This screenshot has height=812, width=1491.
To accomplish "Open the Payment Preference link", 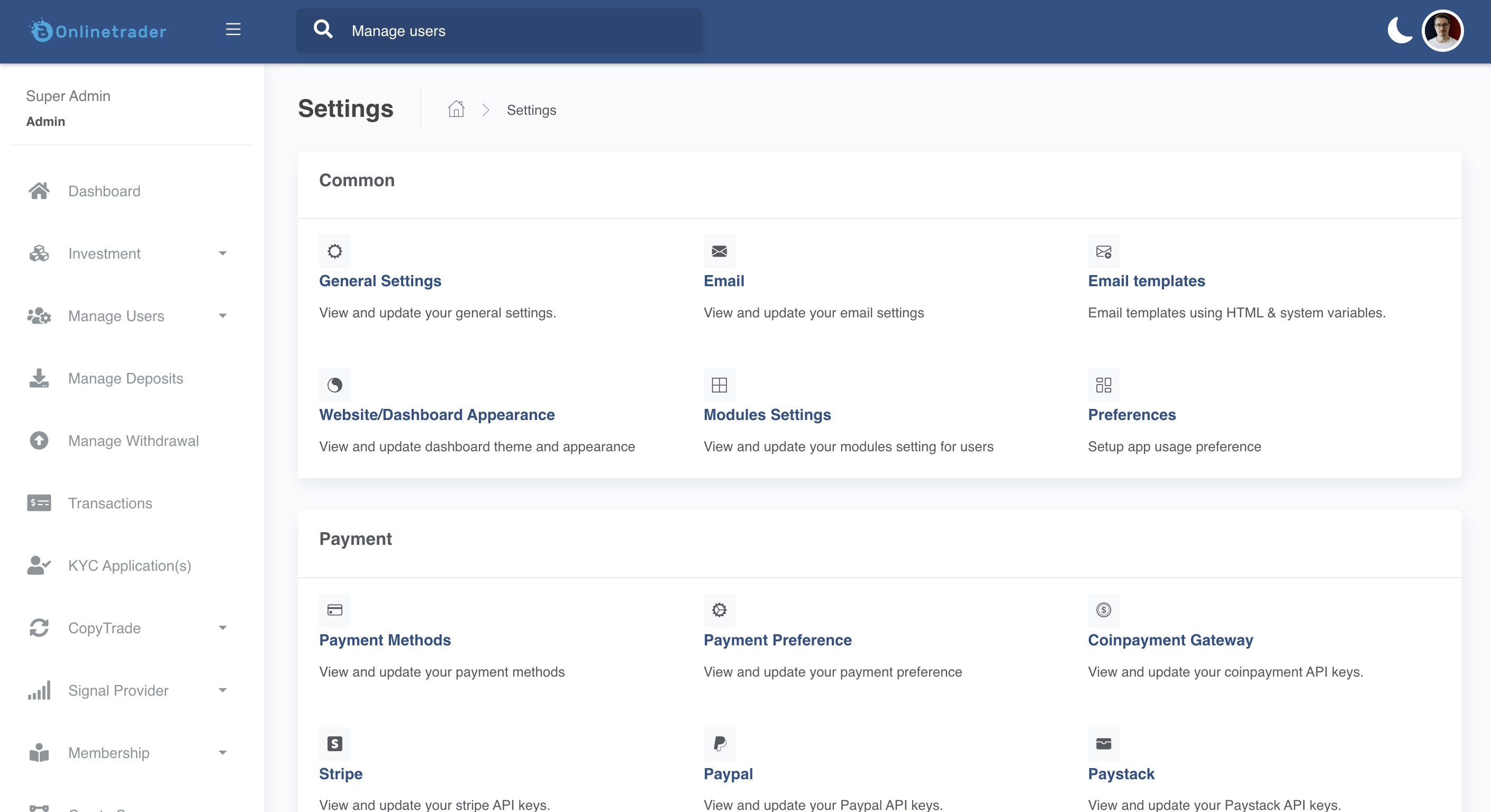I will (x=778, y=640).
